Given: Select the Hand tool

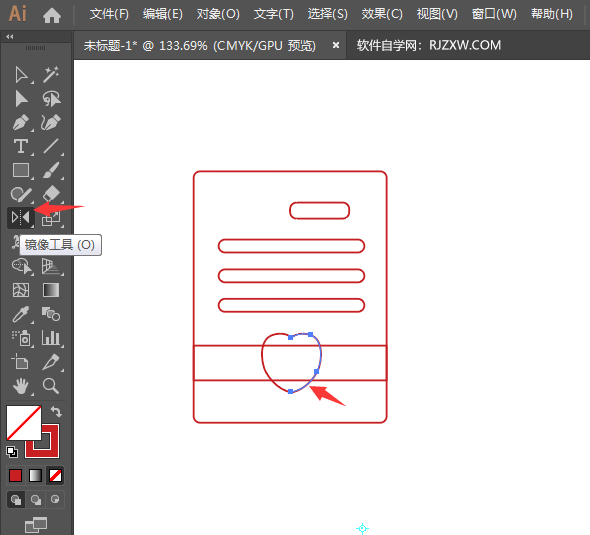Looking at the screenshot, I should click(21, 386).
